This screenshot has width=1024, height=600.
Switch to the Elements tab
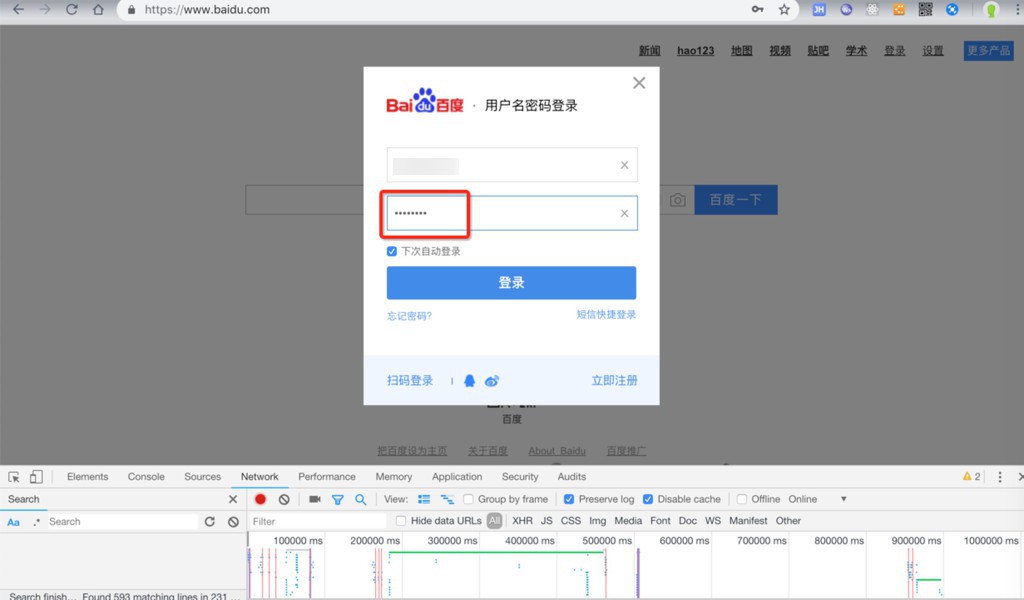88,477
